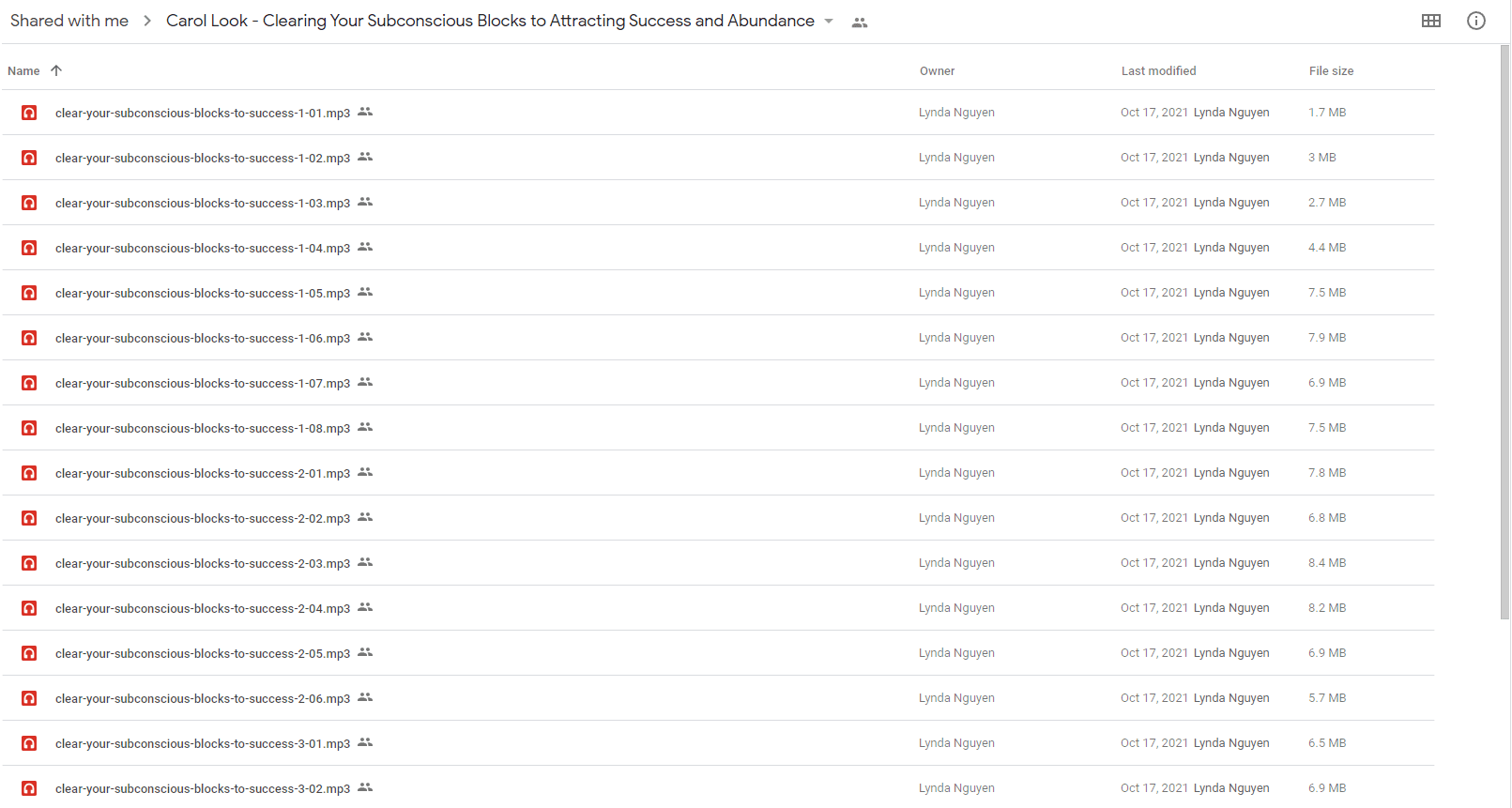This screenshot has height=808, width=1512.
Task: Click shared icon next to 1-01.mp3
Action: (365, 112)
